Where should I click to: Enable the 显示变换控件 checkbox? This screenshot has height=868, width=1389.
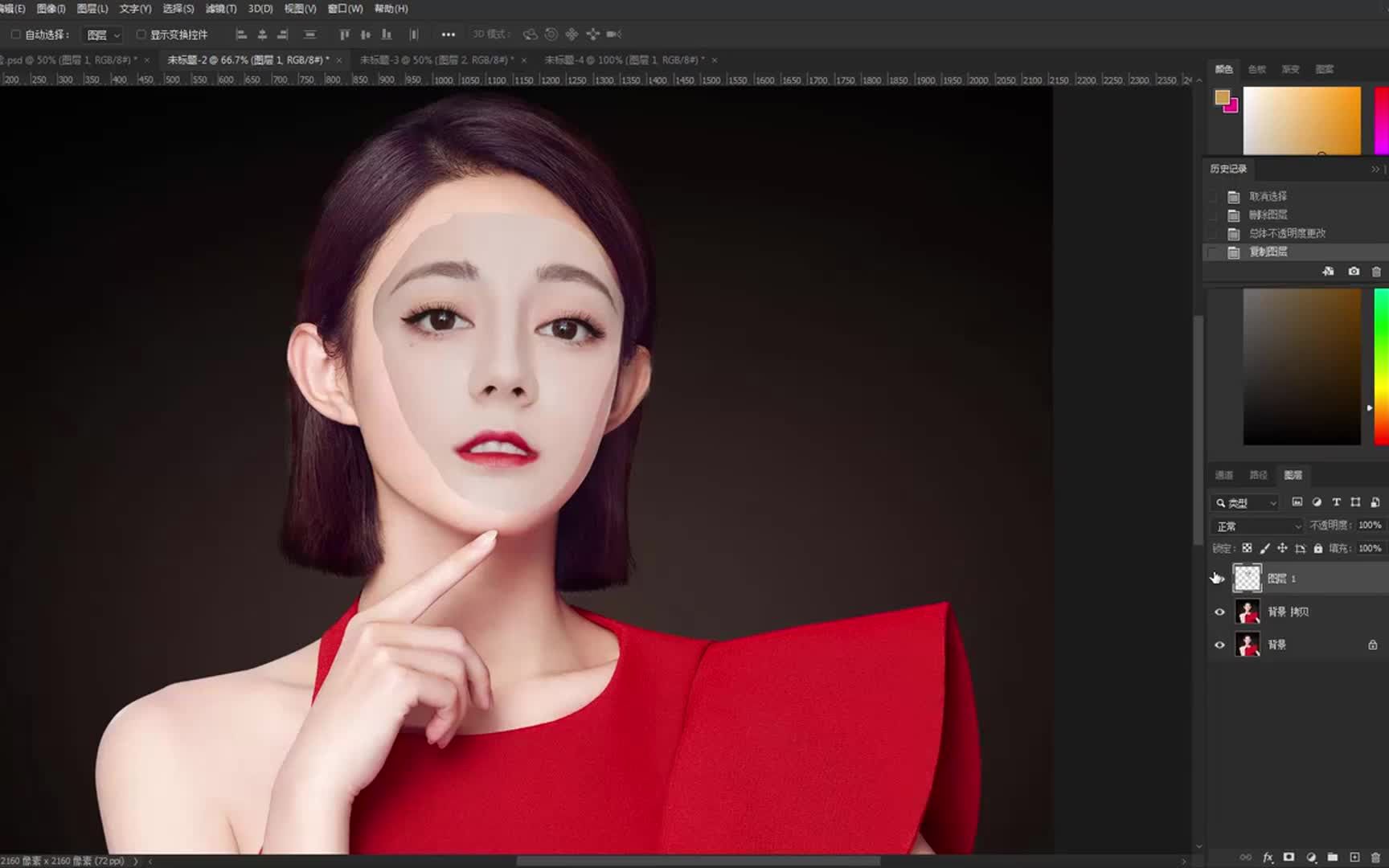pos(141,35)
